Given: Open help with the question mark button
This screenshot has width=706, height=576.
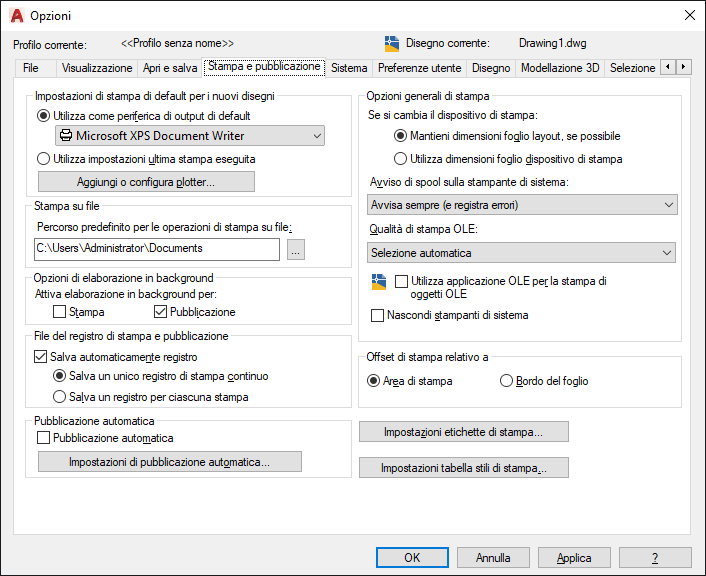Looking at the screenshot, I should click(x=655, y=558).
